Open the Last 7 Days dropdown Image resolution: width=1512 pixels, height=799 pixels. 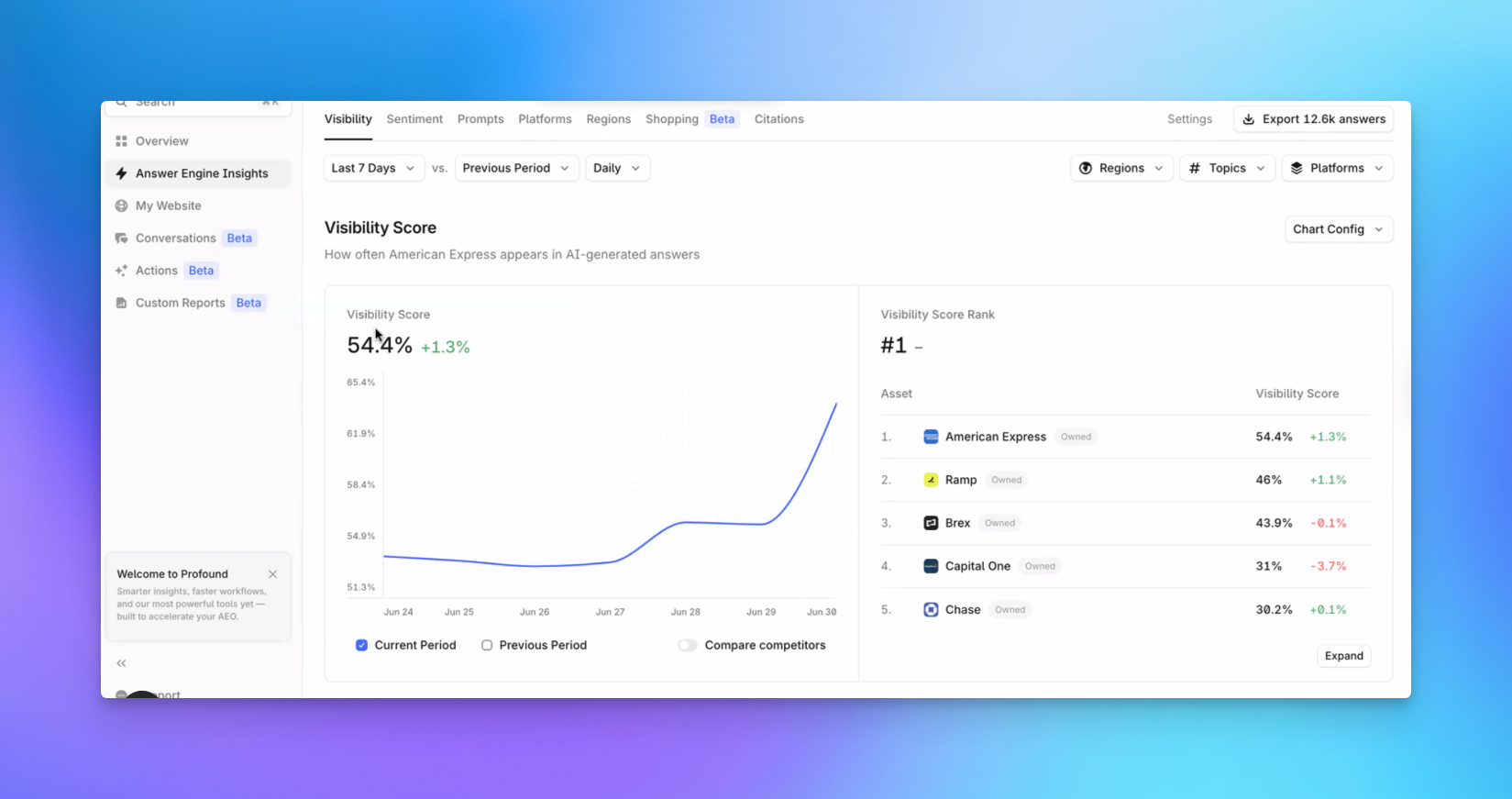pos(374,168)
